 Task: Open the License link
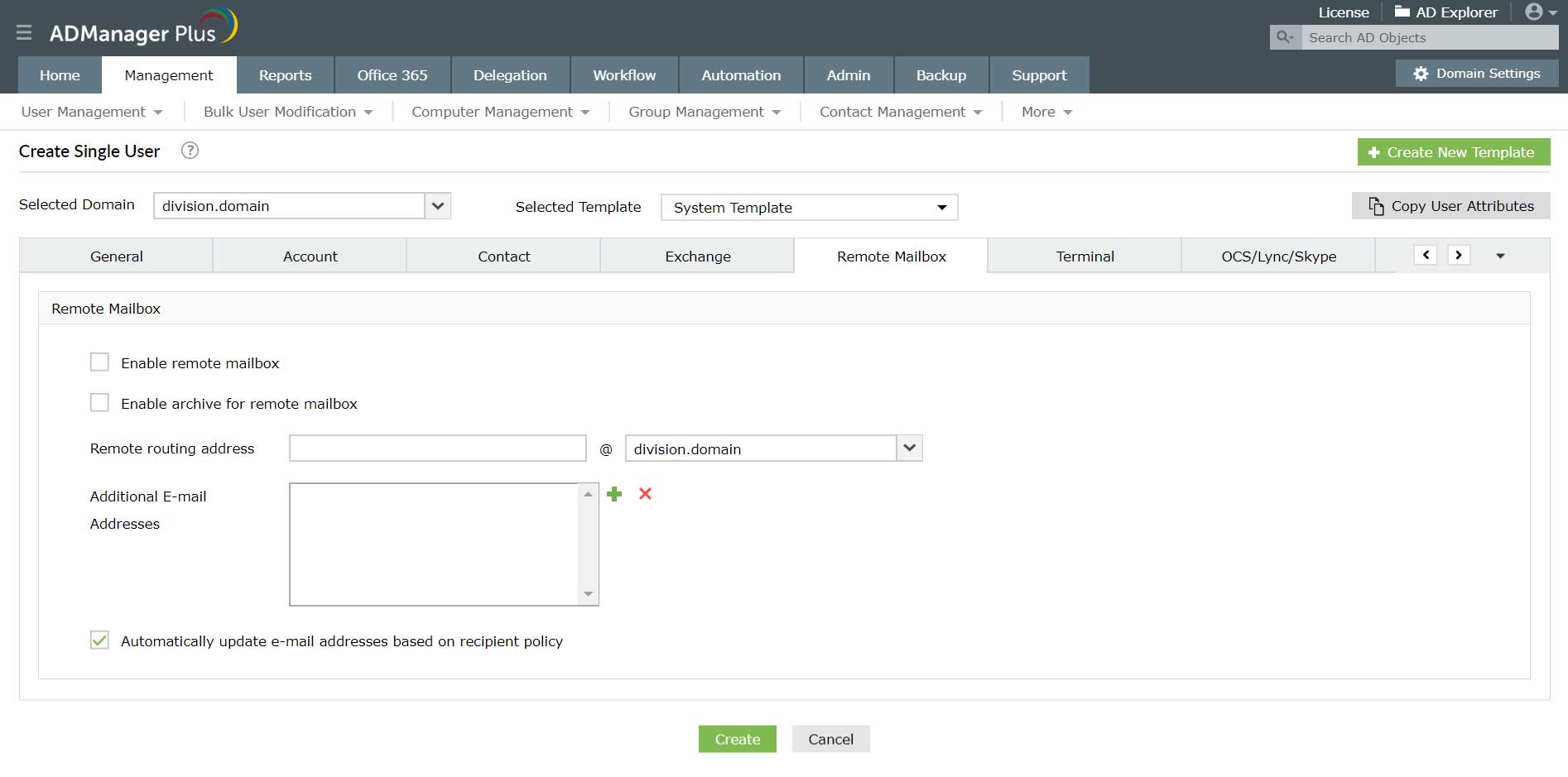[x=1344, y=12]
